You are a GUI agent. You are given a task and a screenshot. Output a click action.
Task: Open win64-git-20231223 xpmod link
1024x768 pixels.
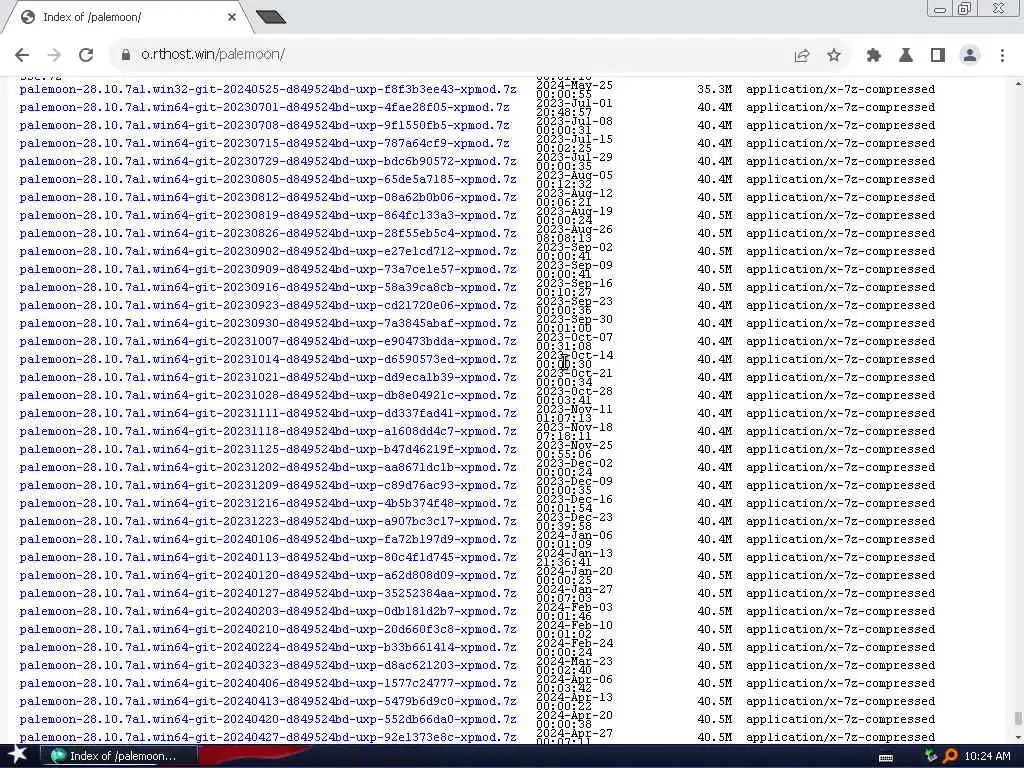point(268,521)
